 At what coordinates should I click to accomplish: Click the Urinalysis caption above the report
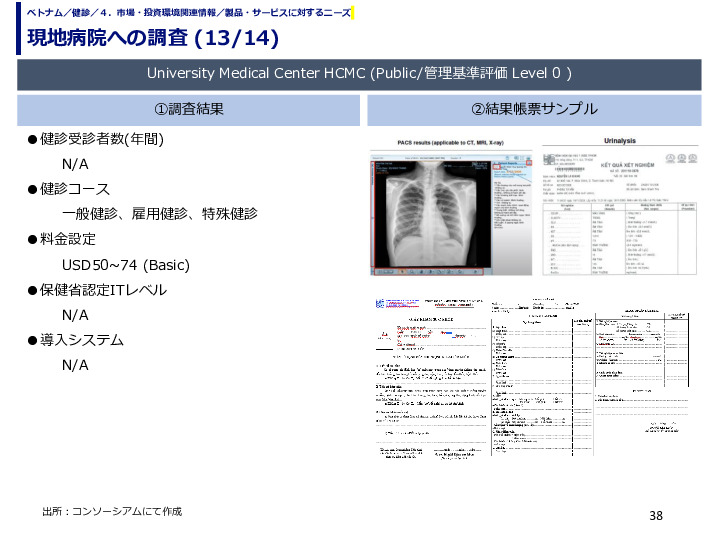point(620,141)
